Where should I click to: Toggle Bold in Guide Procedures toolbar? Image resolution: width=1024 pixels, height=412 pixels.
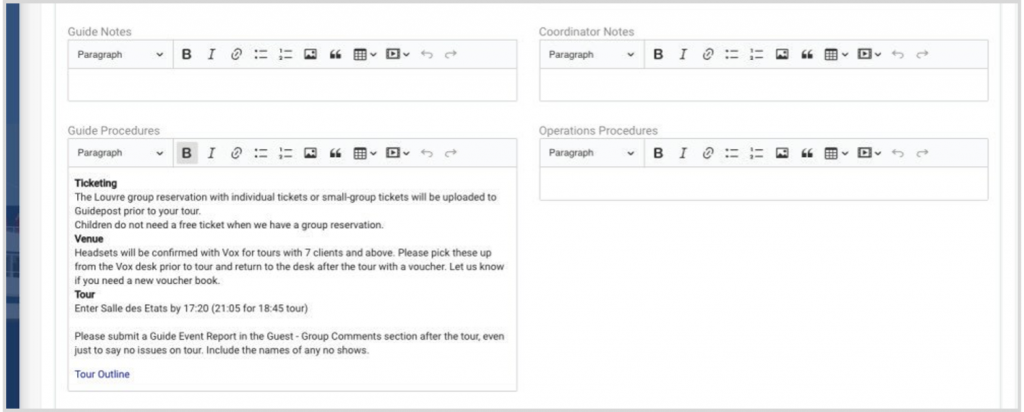coord(186,153)
